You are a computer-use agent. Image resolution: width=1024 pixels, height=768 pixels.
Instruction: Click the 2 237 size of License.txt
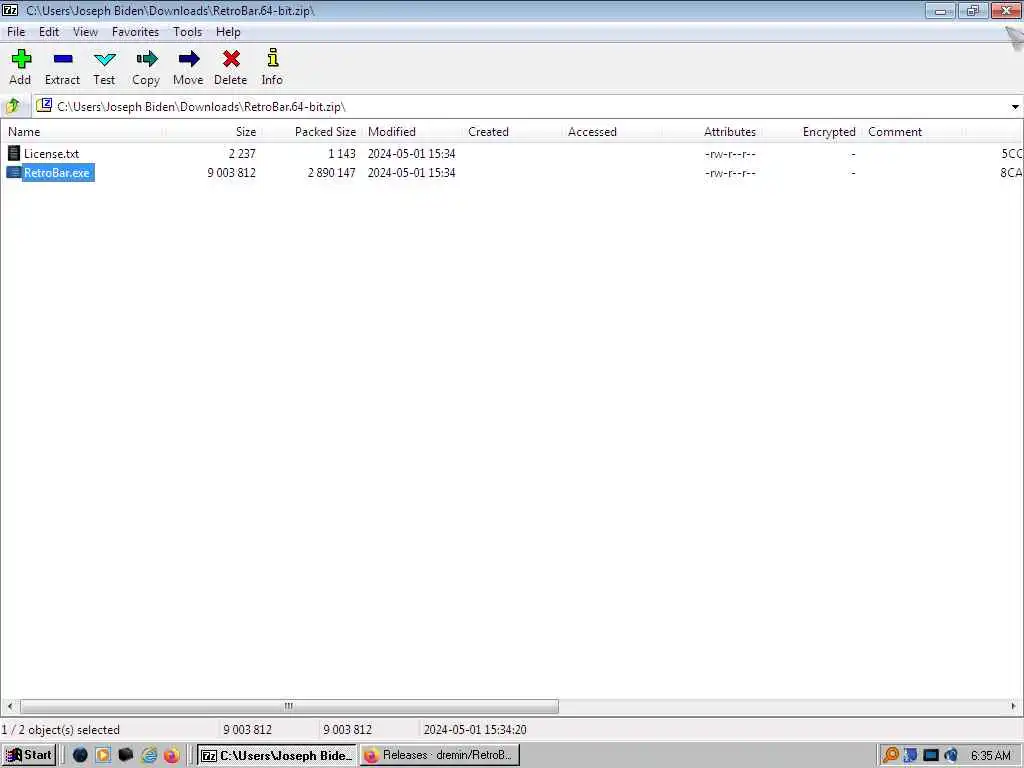click(242, 153)
